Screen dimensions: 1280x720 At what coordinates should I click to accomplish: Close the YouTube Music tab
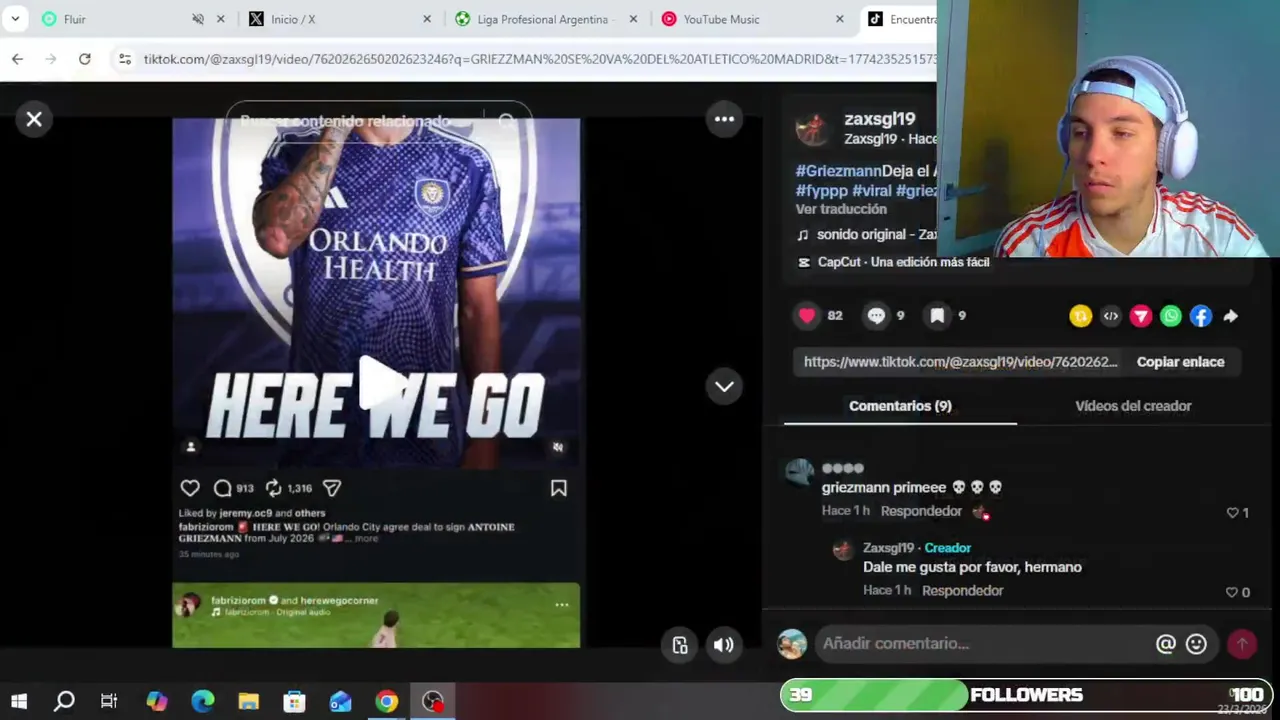(x=839, y=19)
